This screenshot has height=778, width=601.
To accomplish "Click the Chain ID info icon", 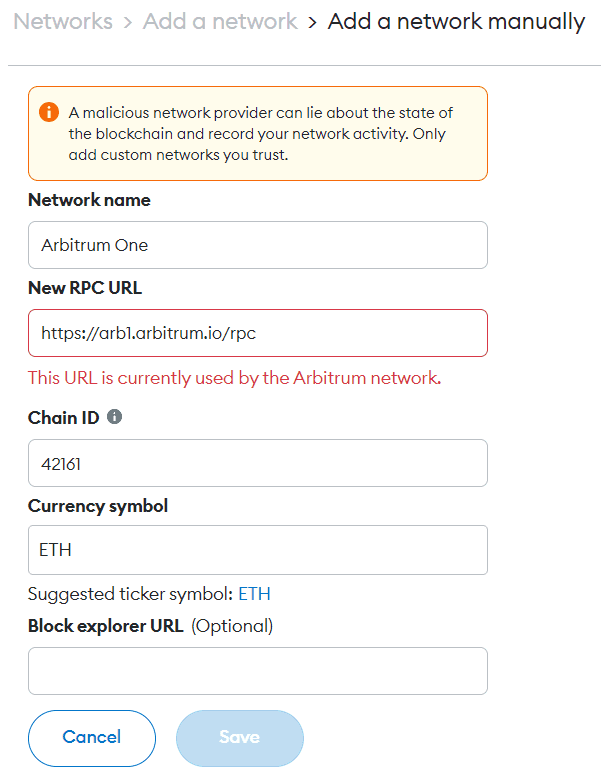I will point(114,417).
